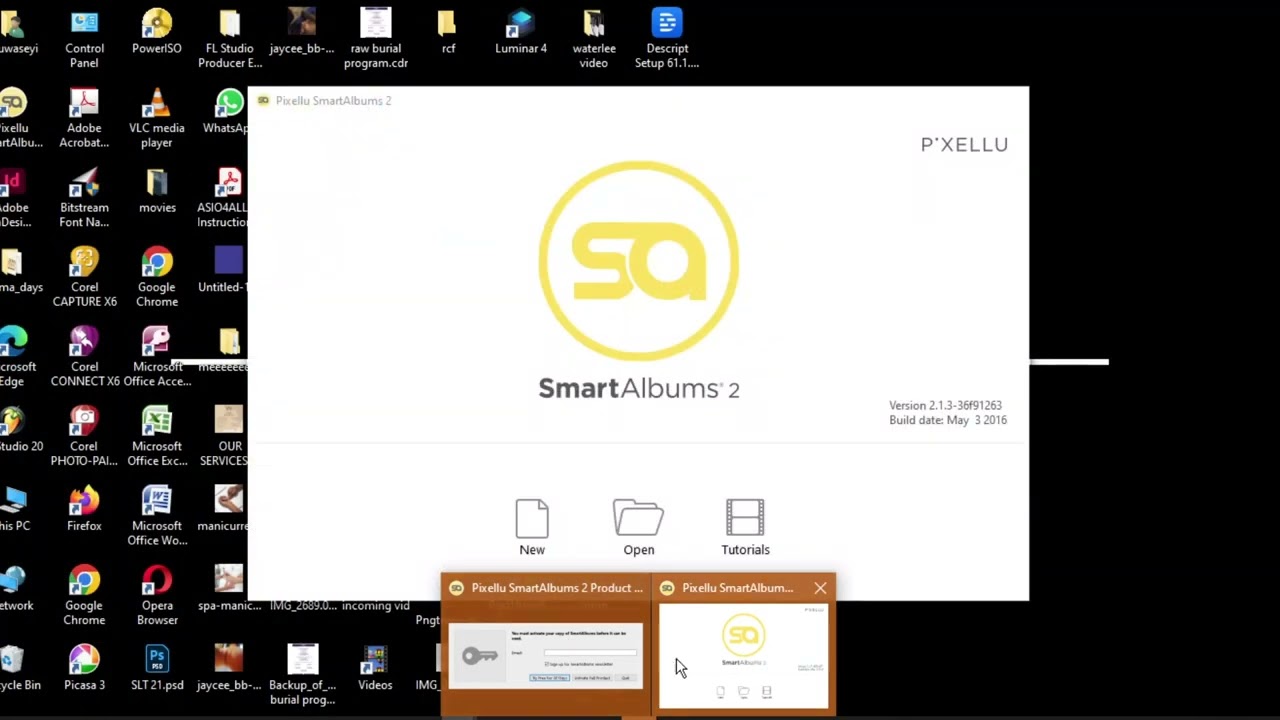1280x720 pixels.
Task: Launch Corel CONNECT X6
Action: tap(85, 356)
